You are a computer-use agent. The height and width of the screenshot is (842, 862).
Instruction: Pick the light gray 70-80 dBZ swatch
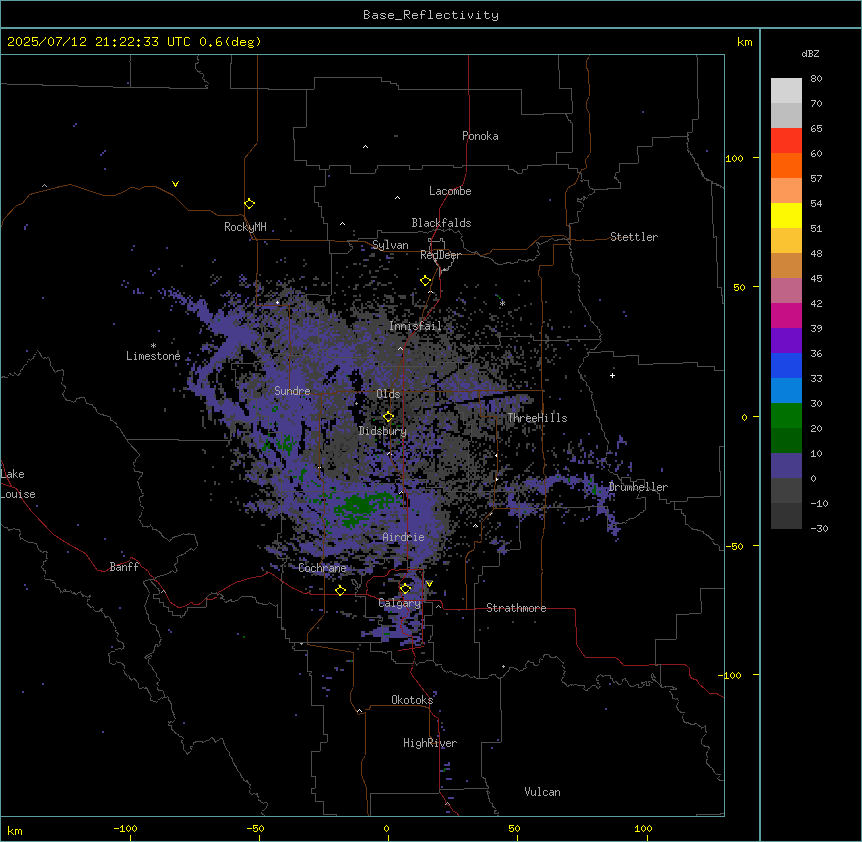click(x=786, y=91)
